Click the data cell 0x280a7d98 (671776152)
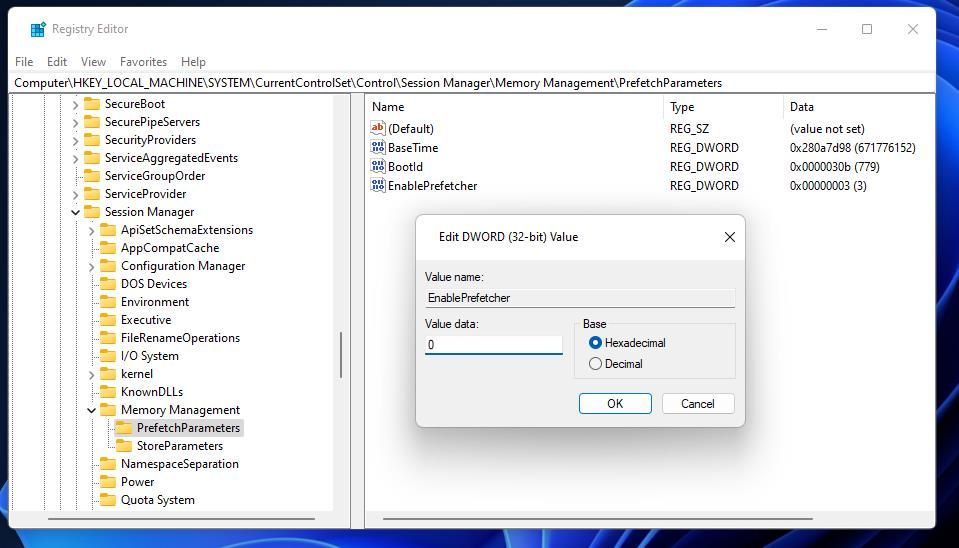This screenshot has width=959, height=548. (853, 147)
